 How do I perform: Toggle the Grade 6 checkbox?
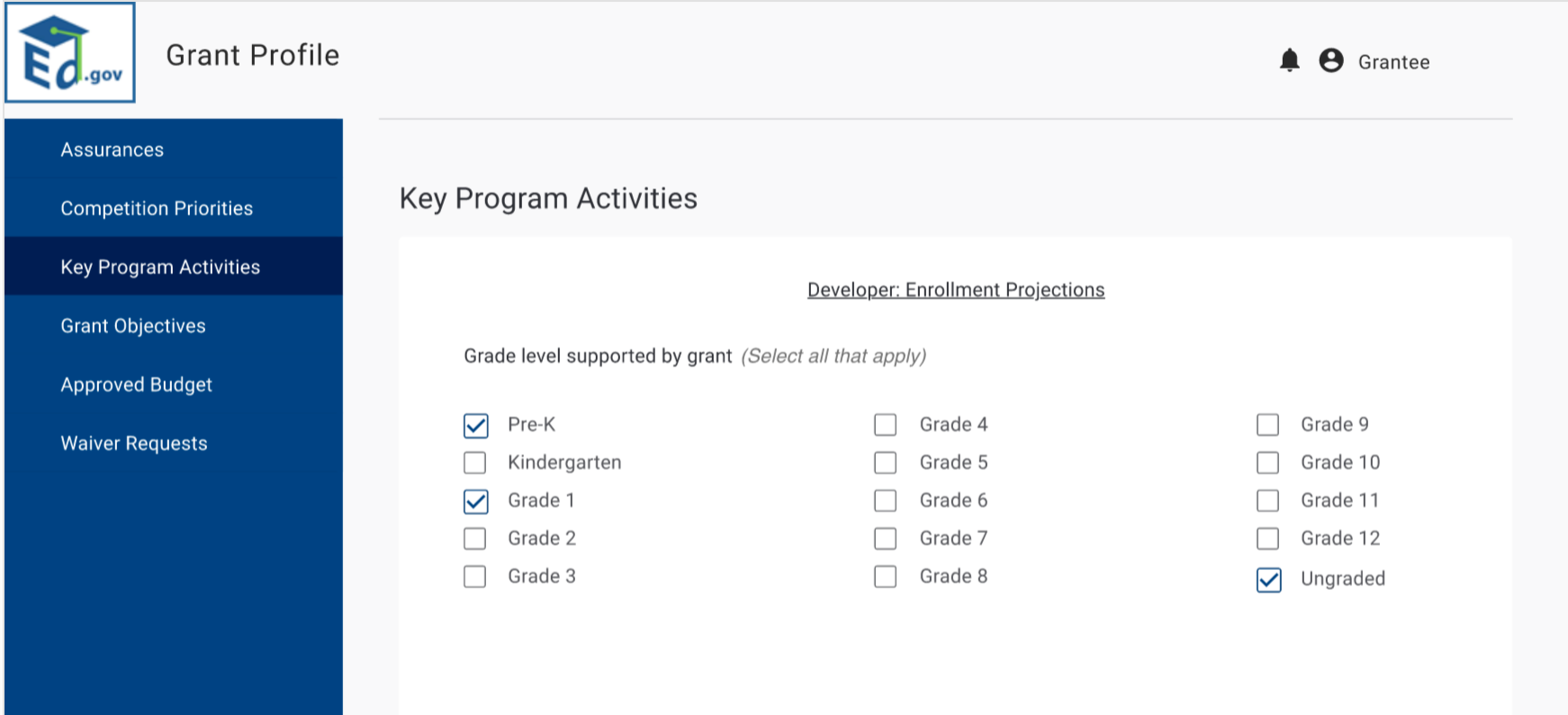886,501
